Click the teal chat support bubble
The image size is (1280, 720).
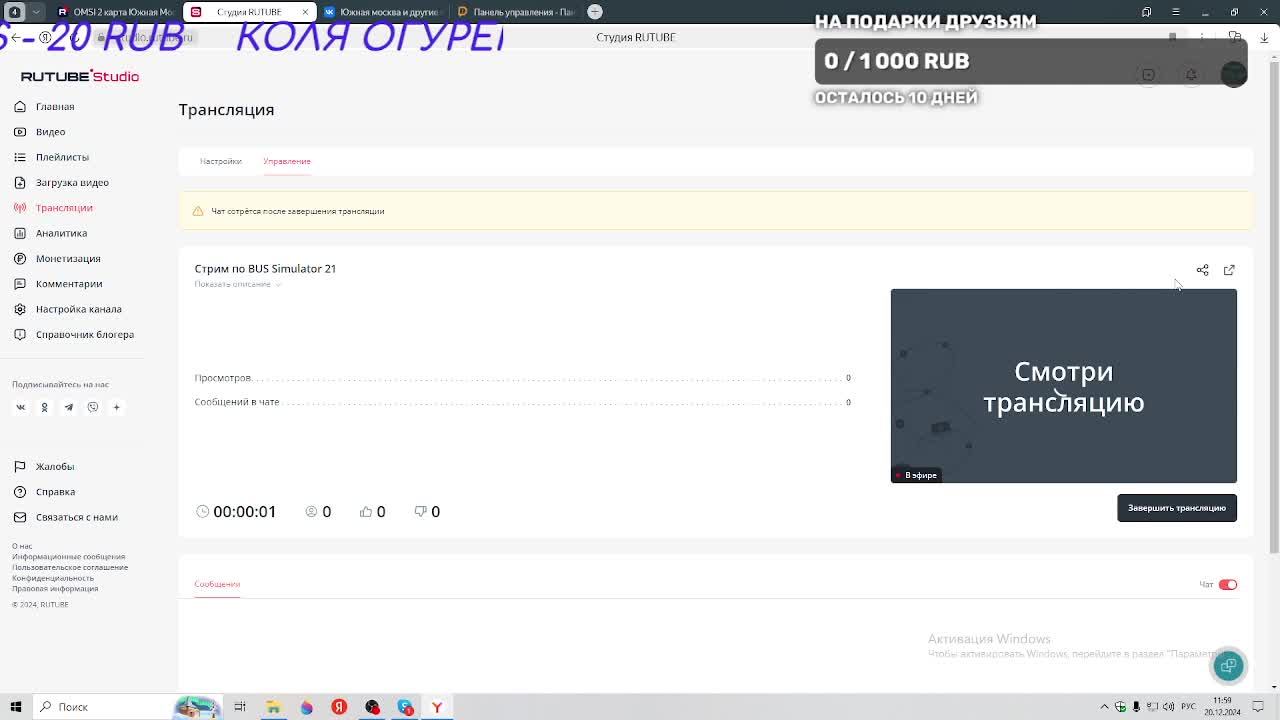tap(1229, 665)
